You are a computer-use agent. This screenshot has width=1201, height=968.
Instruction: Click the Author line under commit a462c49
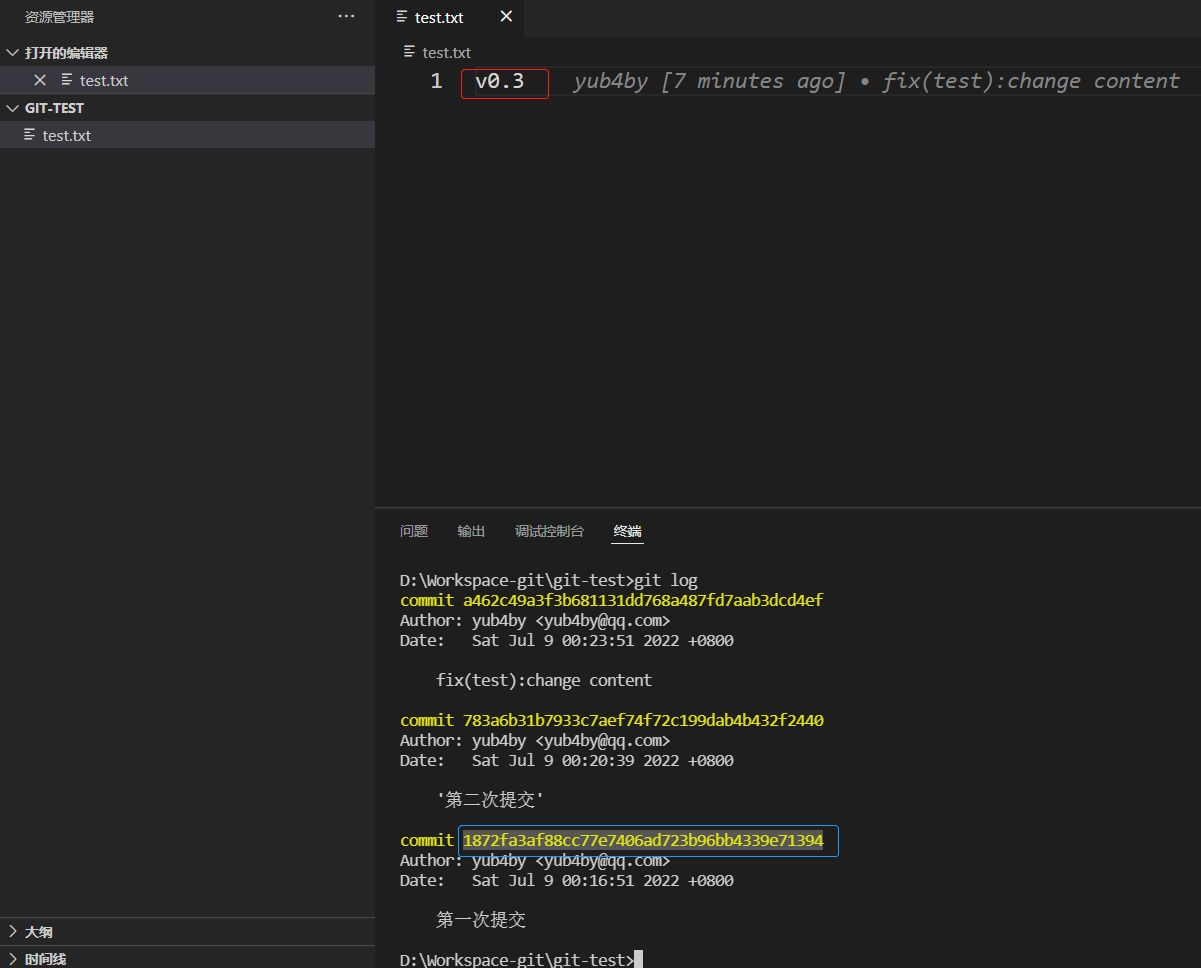535,620
